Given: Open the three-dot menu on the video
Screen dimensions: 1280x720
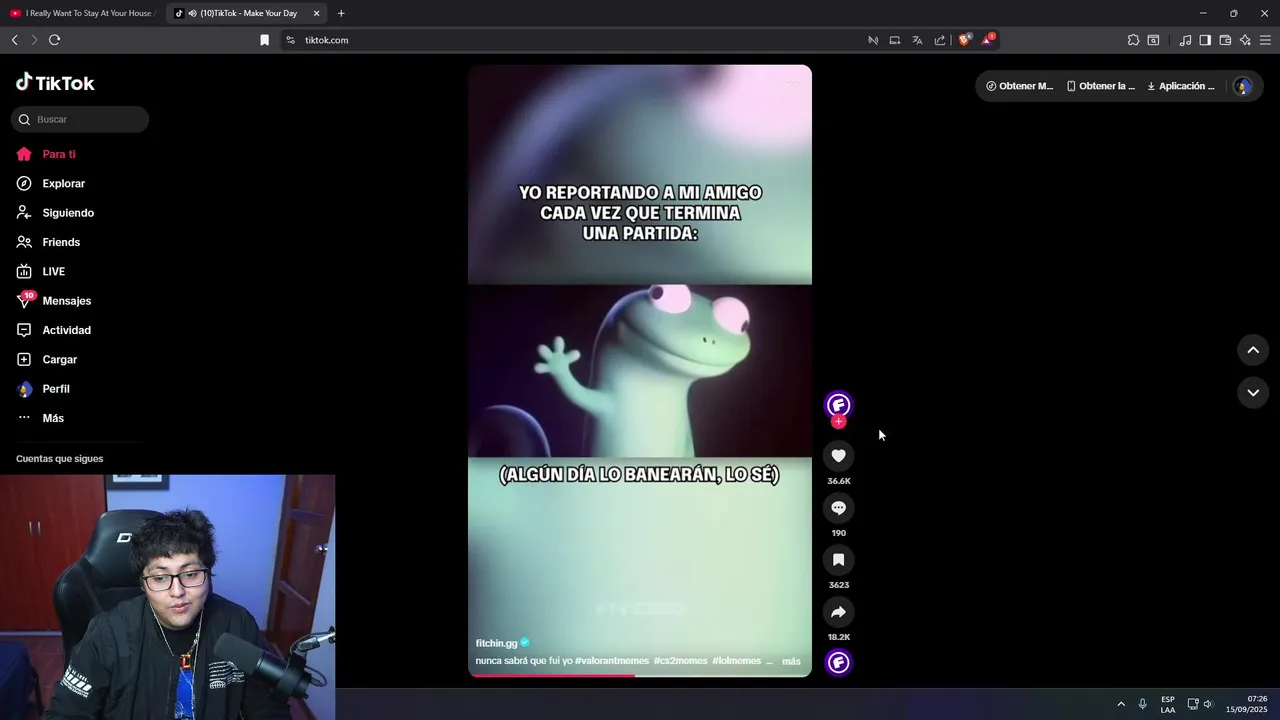Looking at the screenshot, I should pos(791,82).
